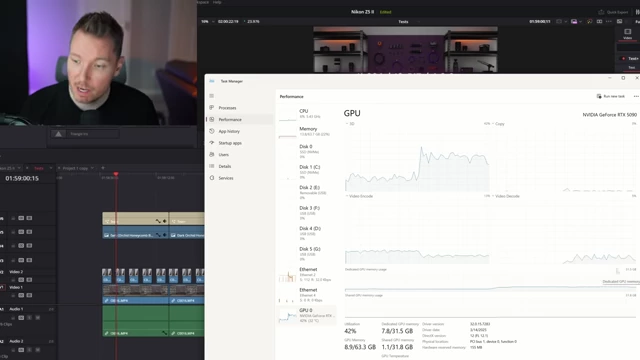640x360 pixels.
Task: Switch to the Project 1 copy timeline tab
Action: pyautogui.click(x=76, y=168)
